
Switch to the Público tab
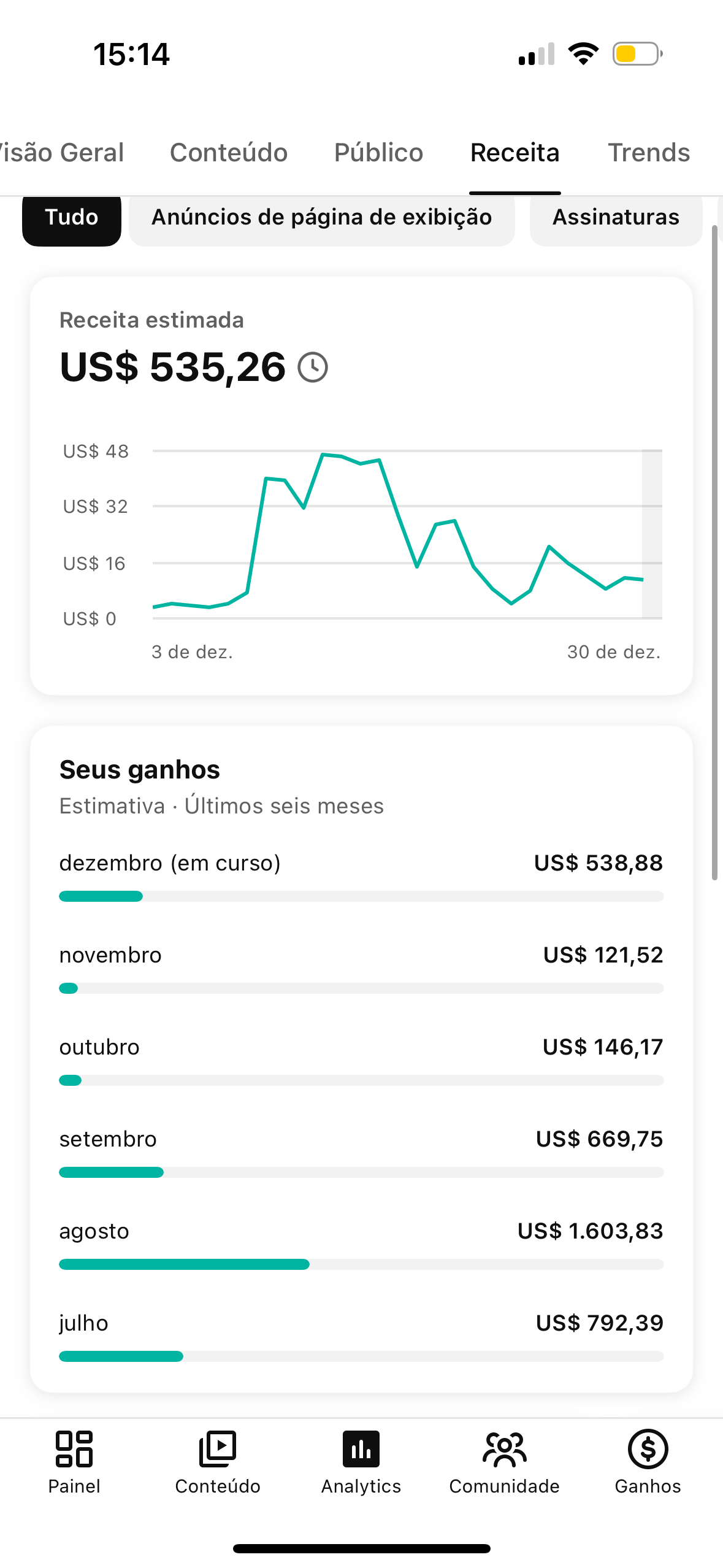[x=378, y=153]
